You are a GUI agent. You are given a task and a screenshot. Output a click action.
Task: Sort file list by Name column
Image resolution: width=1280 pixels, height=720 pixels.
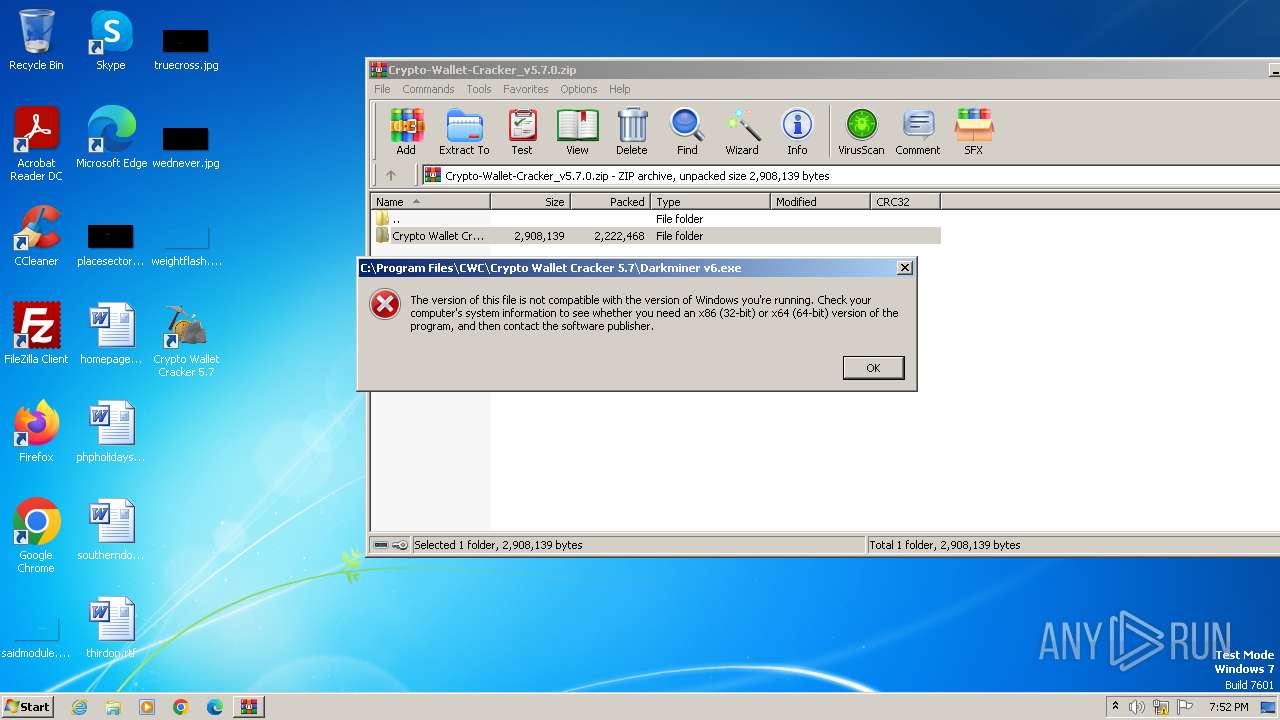[x=430, y=202]
